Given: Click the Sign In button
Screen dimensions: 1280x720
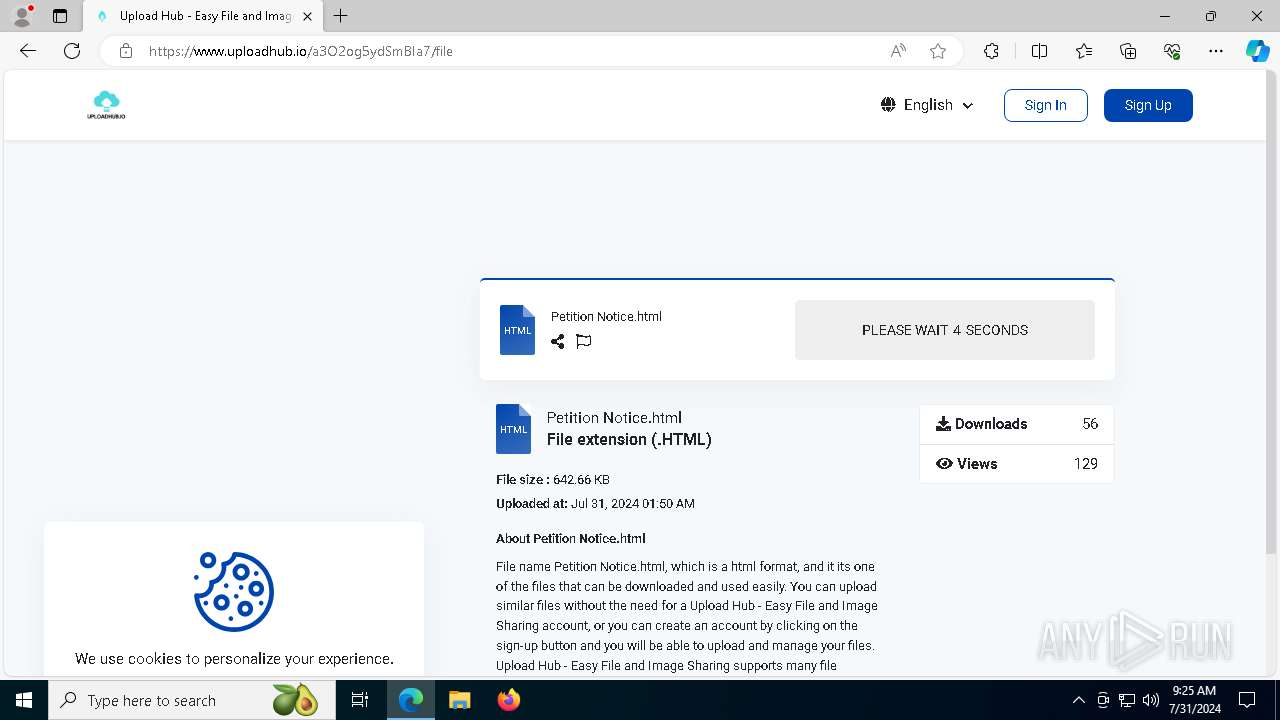Looking at the screenshot, I should (x=1045, y=105).
